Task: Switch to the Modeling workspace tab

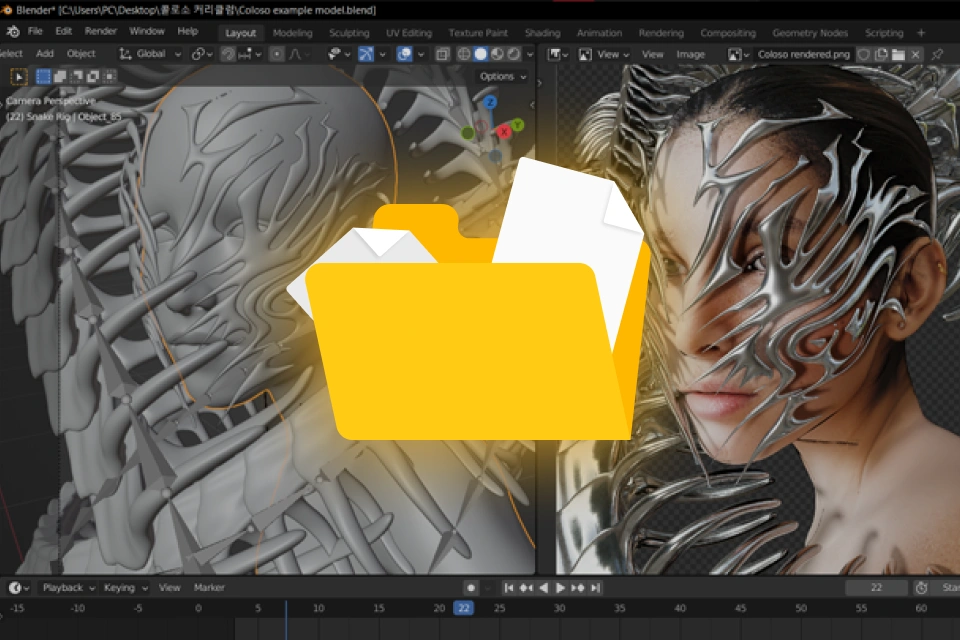Action: pos(293,33)
